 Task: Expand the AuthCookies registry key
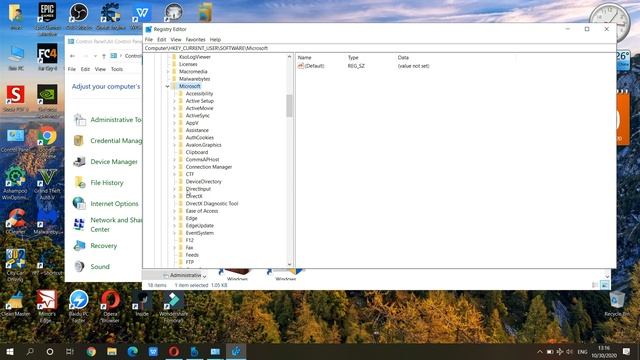click(174, 138)
